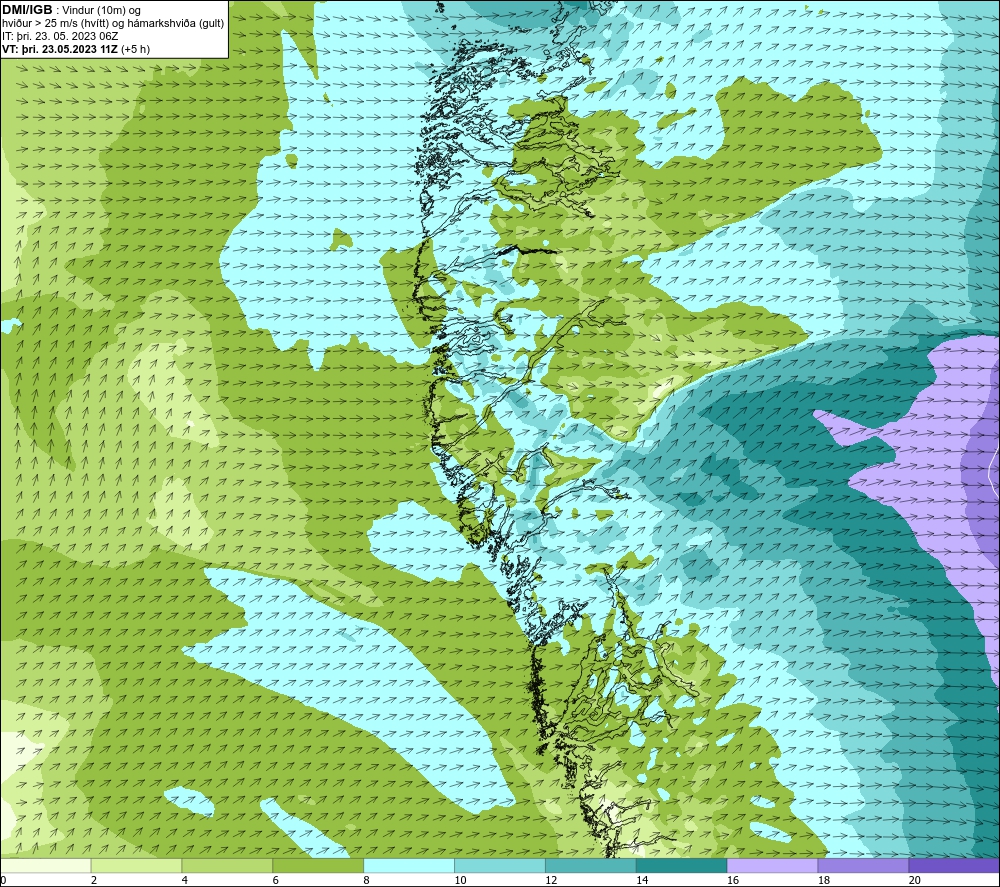This screenshot has width=1000, height=887.
Task: Click the above 20 m/s dark violet swatch
Action: [954, 865]
